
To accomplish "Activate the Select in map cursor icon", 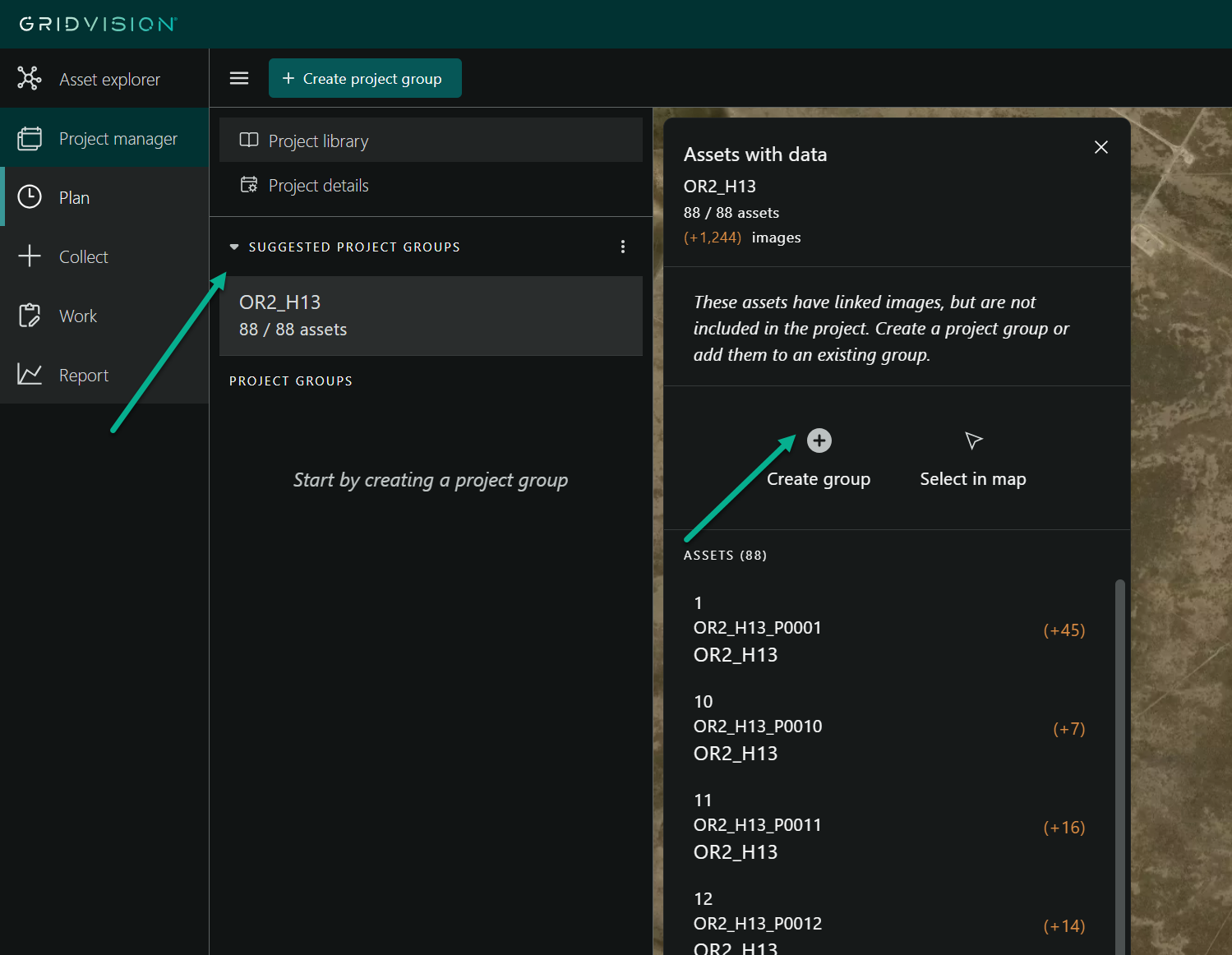I will pos(973,441).
